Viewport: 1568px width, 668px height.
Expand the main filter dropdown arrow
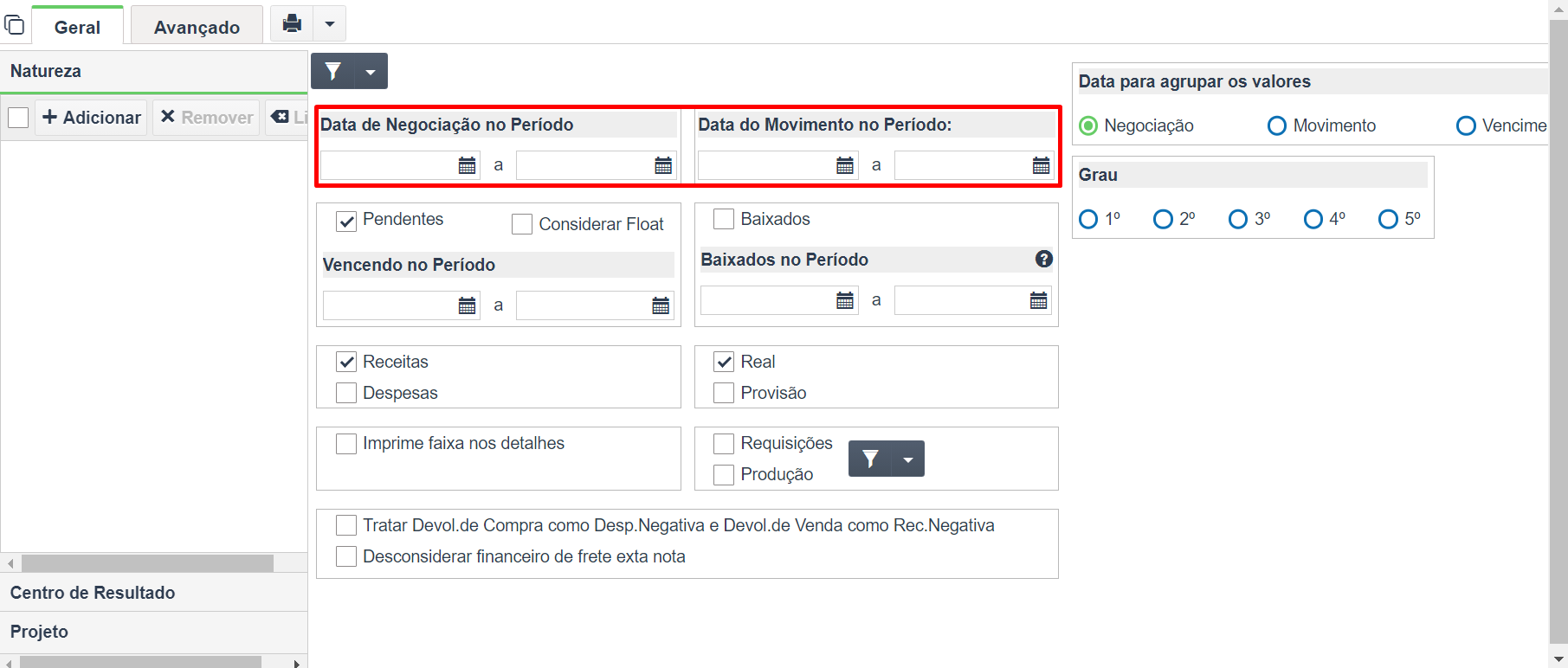click(x=371, y=71)
